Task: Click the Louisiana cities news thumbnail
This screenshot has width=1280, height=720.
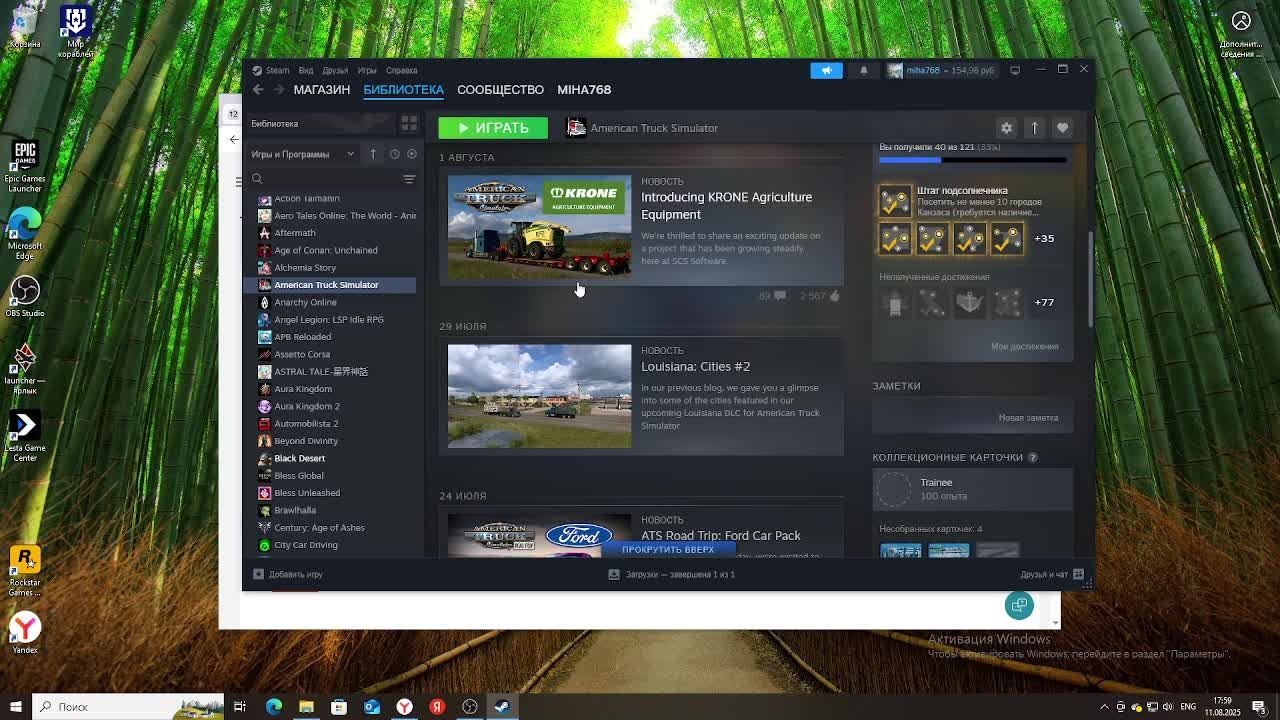Action: 539,396
